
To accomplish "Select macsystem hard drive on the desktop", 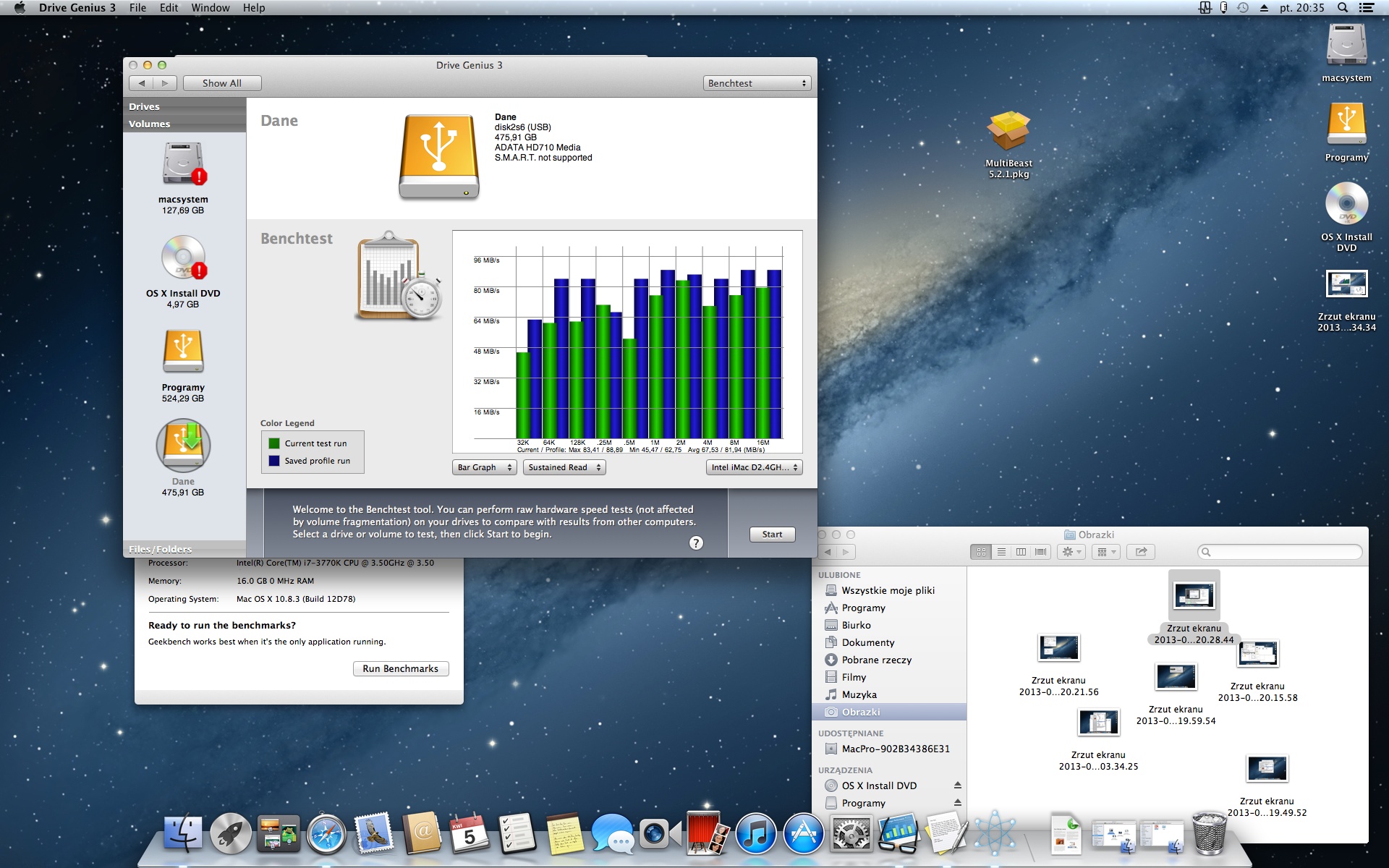I will click(x=1346, y=45).
